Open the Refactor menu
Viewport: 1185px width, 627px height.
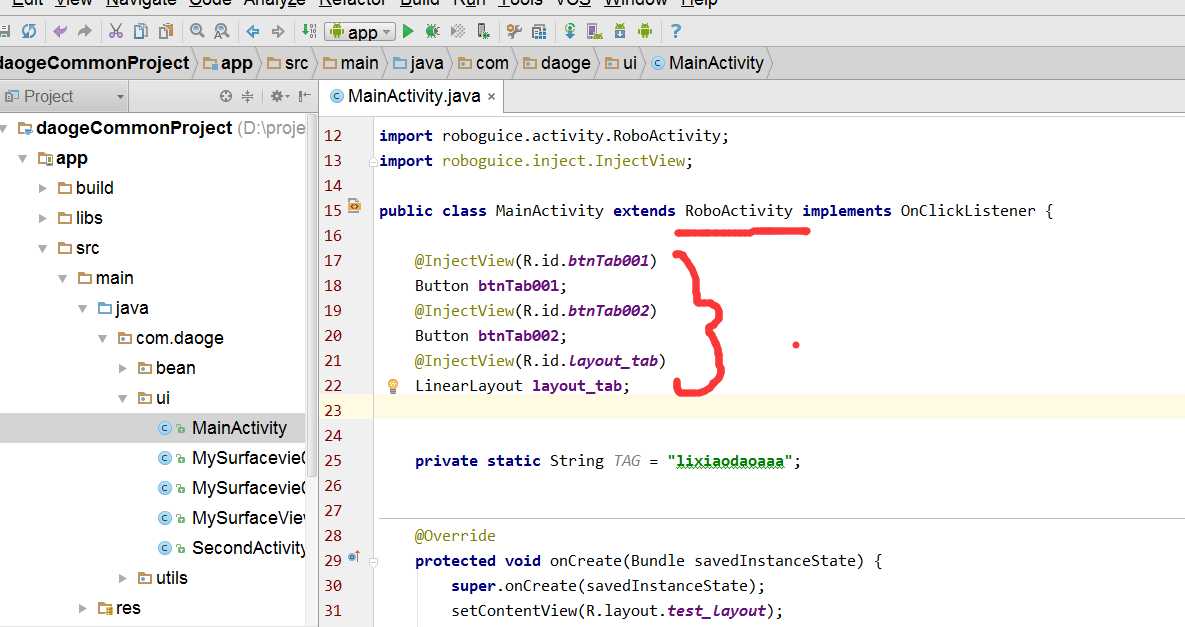point(352,2)
